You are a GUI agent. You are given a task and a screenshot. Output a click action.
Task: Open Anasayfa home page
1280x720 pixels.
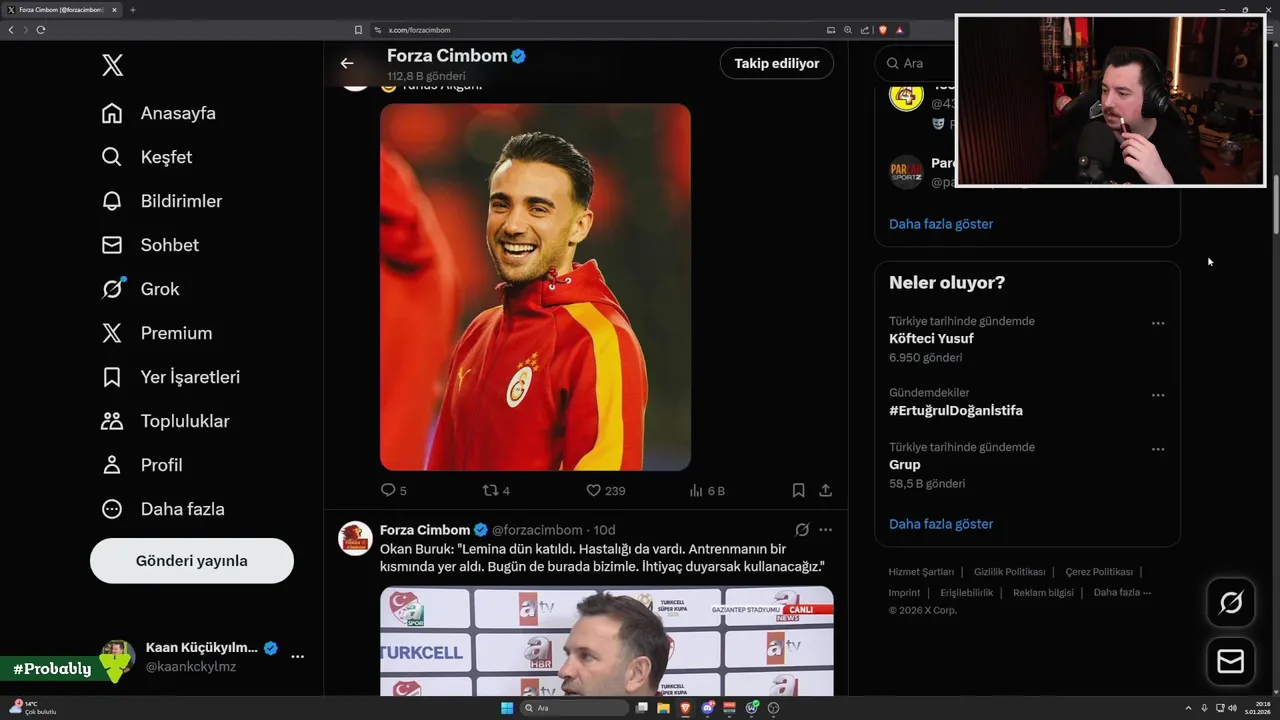tap(159, 113)
